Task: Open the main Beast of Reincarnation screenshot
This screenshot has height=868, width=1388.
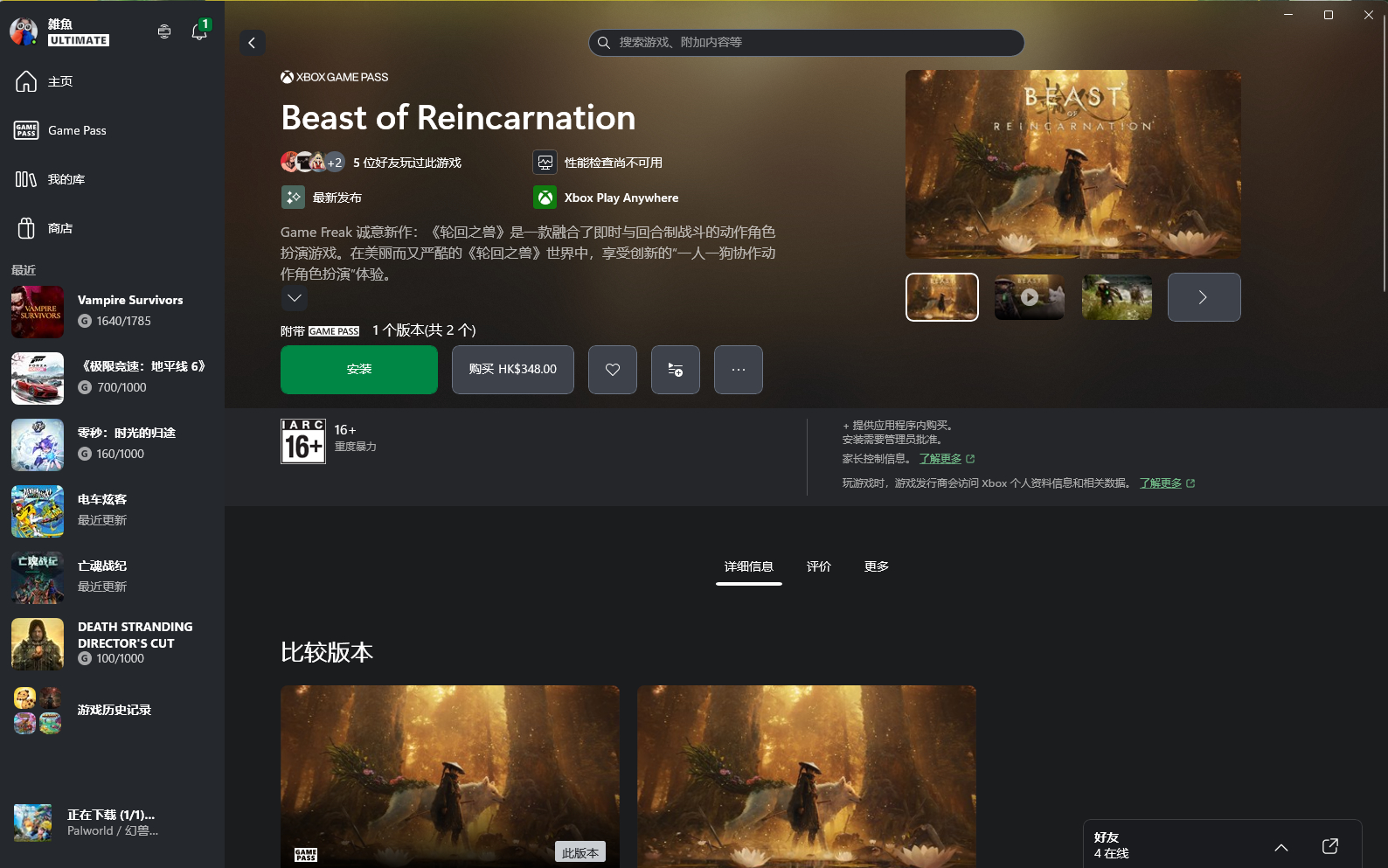Action: point(1073,164)
